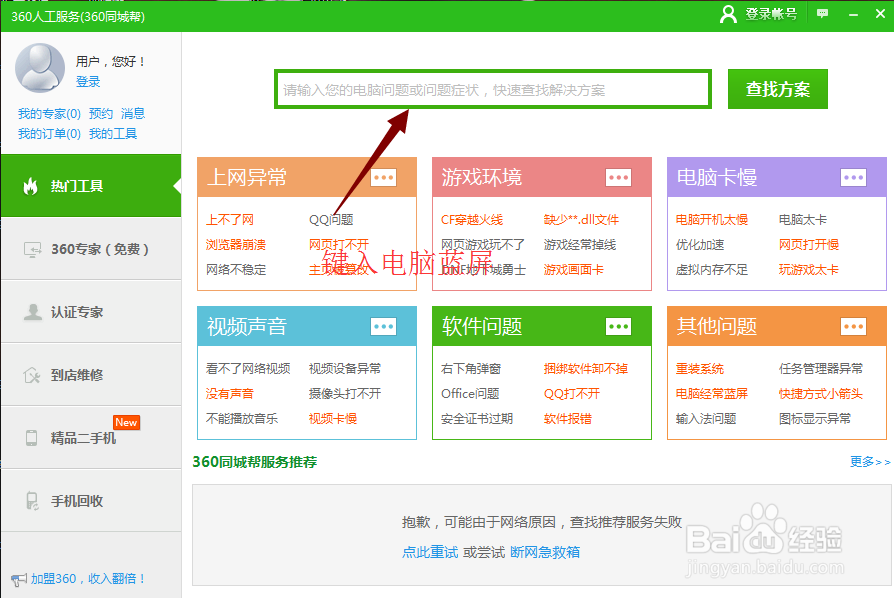Click the repair icon beside 到店维修
The image size is (894, 598).
point(31,375)
